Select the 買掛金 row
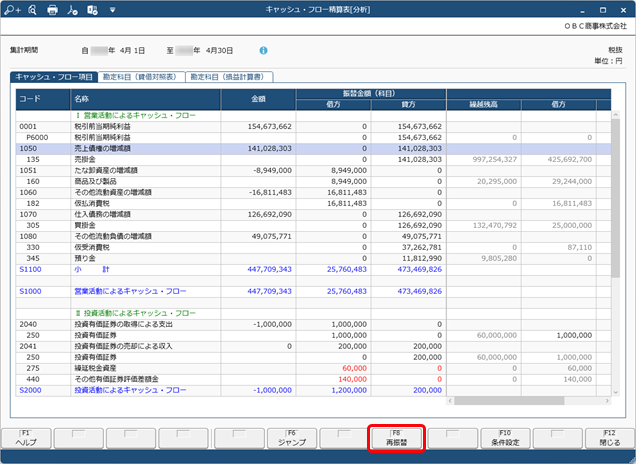 [x=313, y=225]
